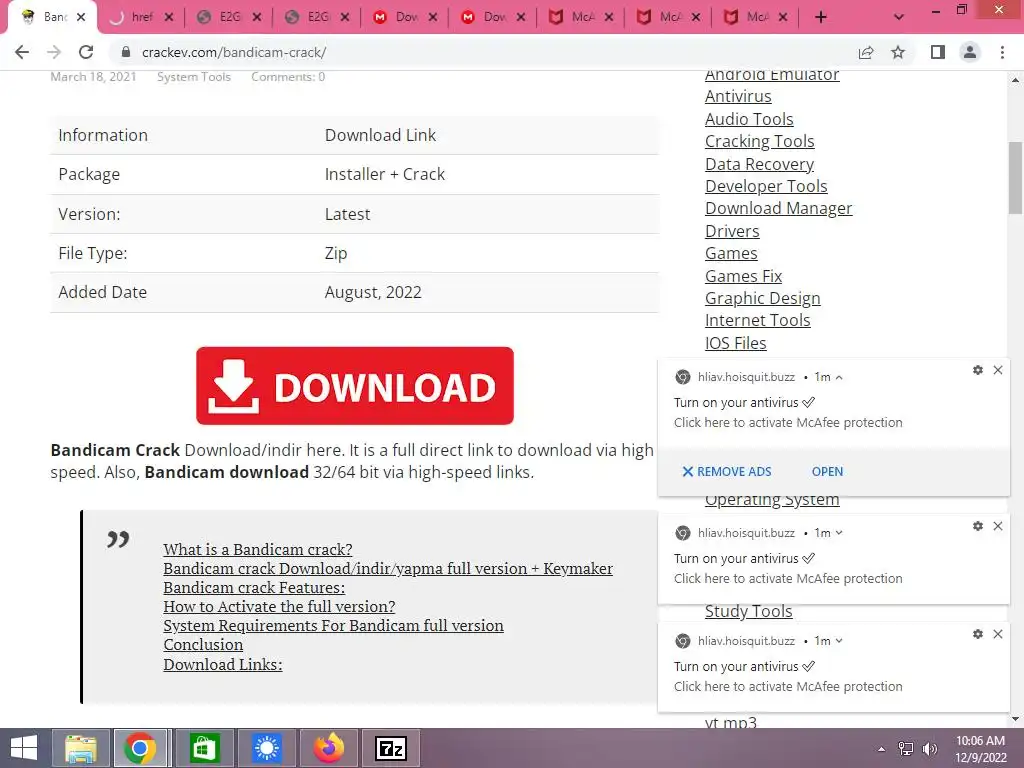
Task: Switch to the second E2G tab
Action: point(317,18)
